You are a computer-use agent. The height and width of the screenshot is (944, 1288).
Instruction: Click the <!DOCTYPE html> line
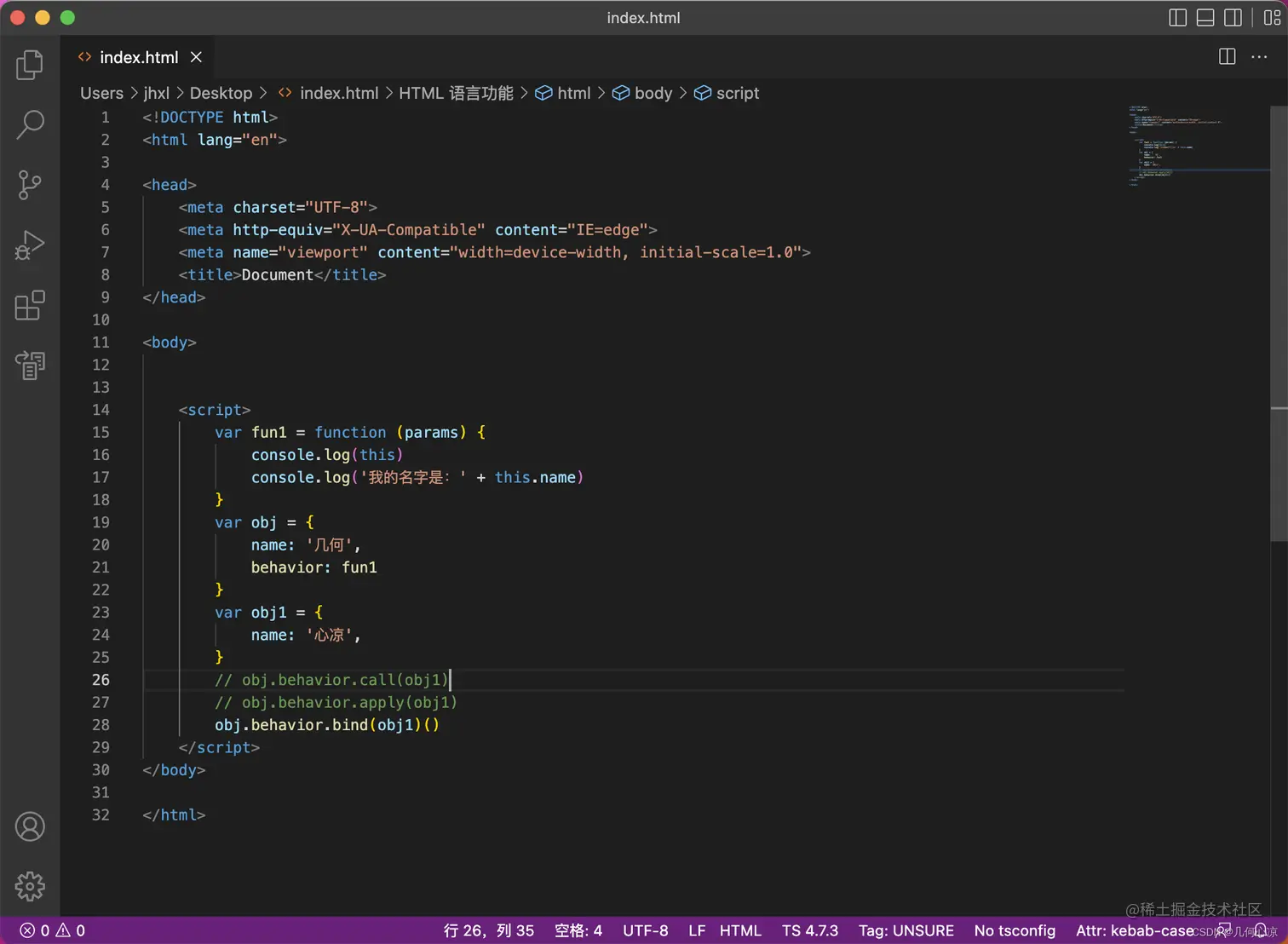click(x=210, y=118)
